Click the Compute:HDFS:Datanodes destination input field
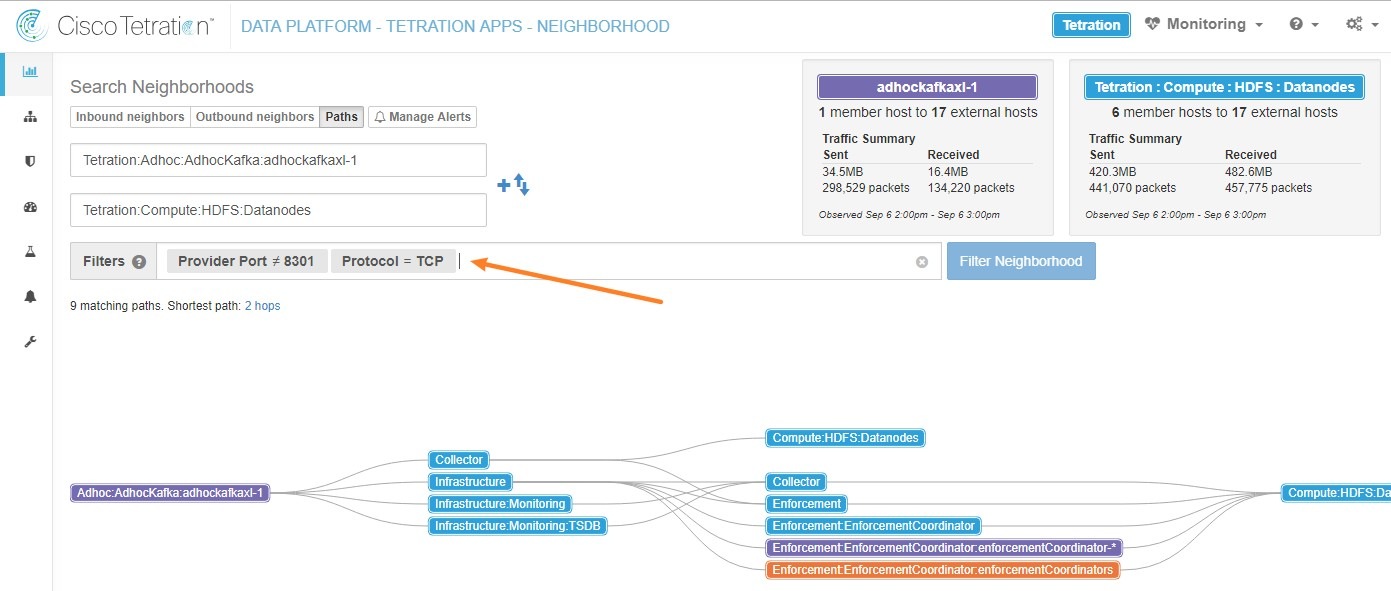Viewport: 1391px width, 591px height. 278,210
